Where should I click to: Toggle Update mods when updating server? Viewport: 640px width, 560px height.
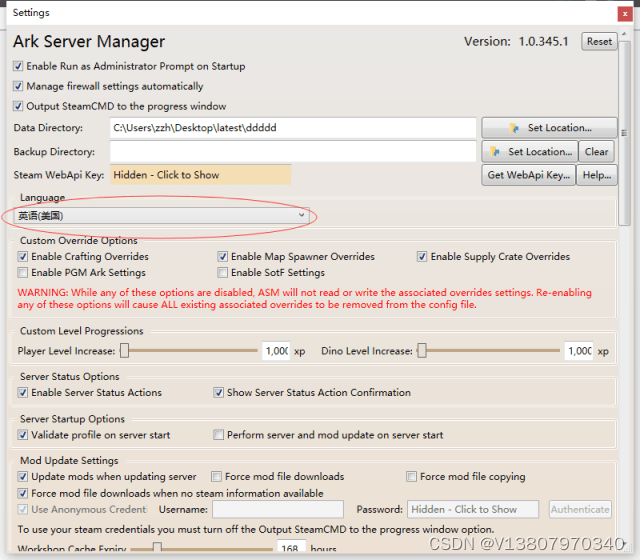point(23,477)
